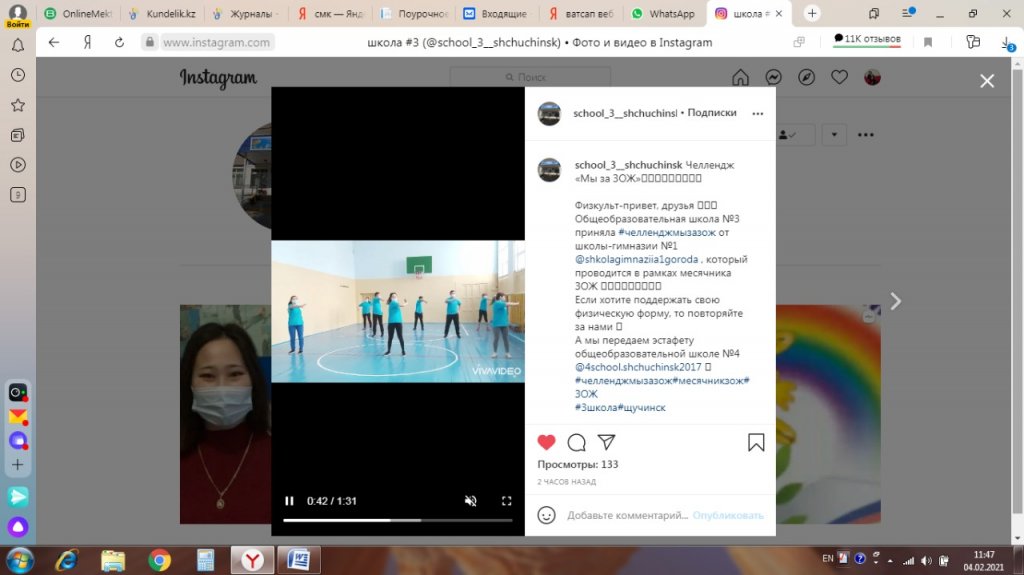Unlike the post with the red heart
This screenshot has height=575, width=1024.
click(547, 442)
